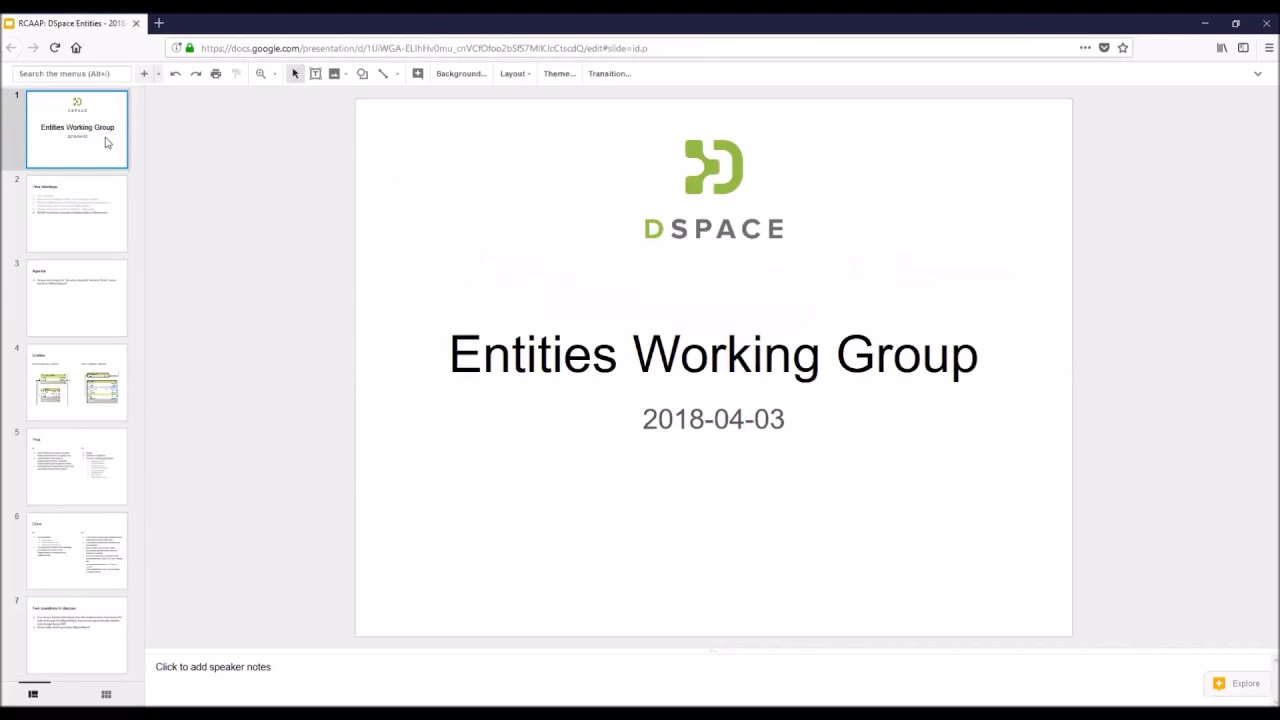The height and width of the screenshot is (720, 1280).
Task: Click the Redo arrow in toolbar
Action: coord(196,74)
